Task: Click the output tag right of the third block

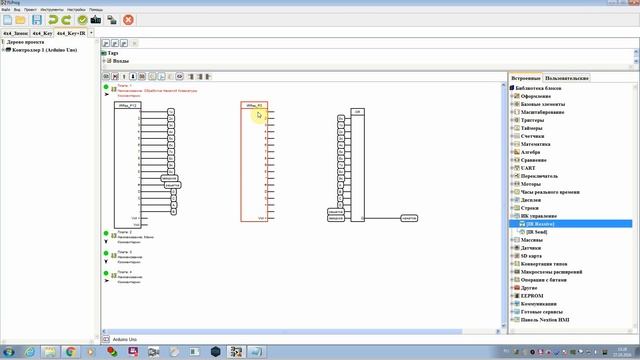Action: click(x=409, y=218)
